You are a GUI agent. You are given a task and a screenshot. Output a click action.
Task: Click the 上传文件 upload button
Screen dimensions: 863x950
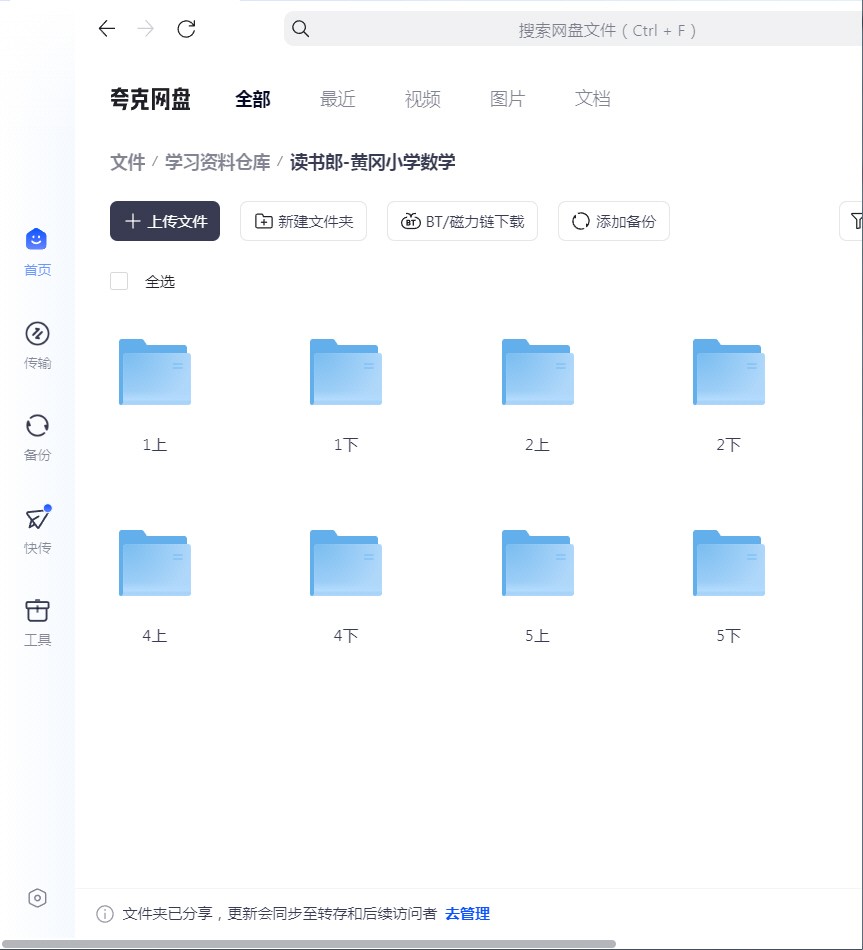(x=165, y=221)
